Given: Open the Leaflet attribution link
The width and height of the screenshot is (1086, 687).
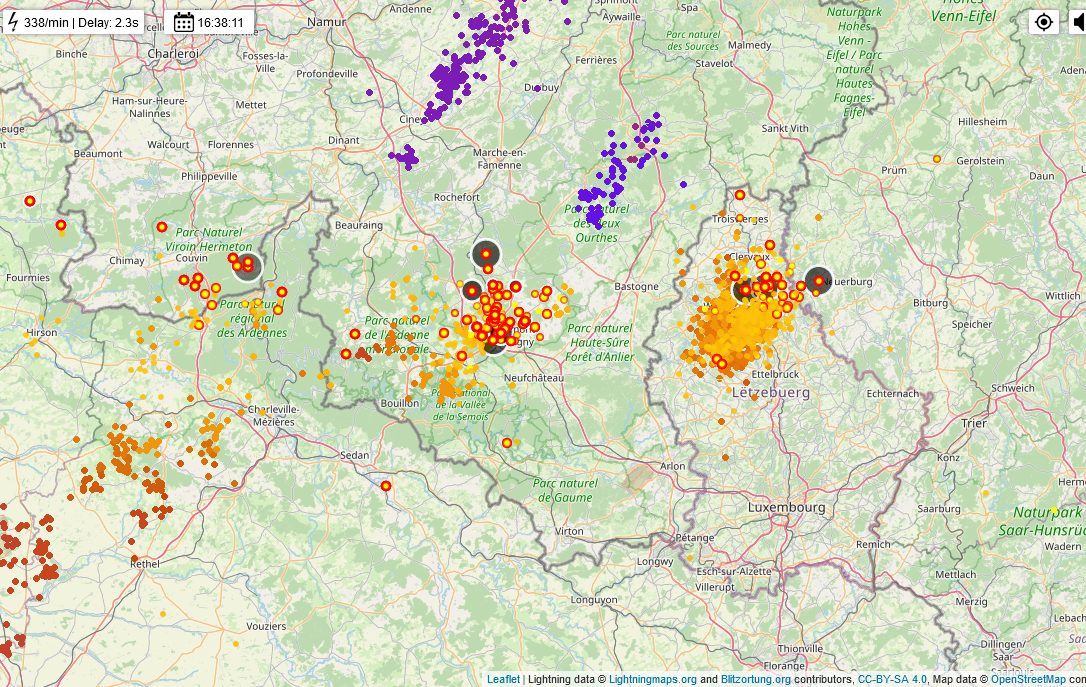Looking at the screenshot, I should [503, 680].
